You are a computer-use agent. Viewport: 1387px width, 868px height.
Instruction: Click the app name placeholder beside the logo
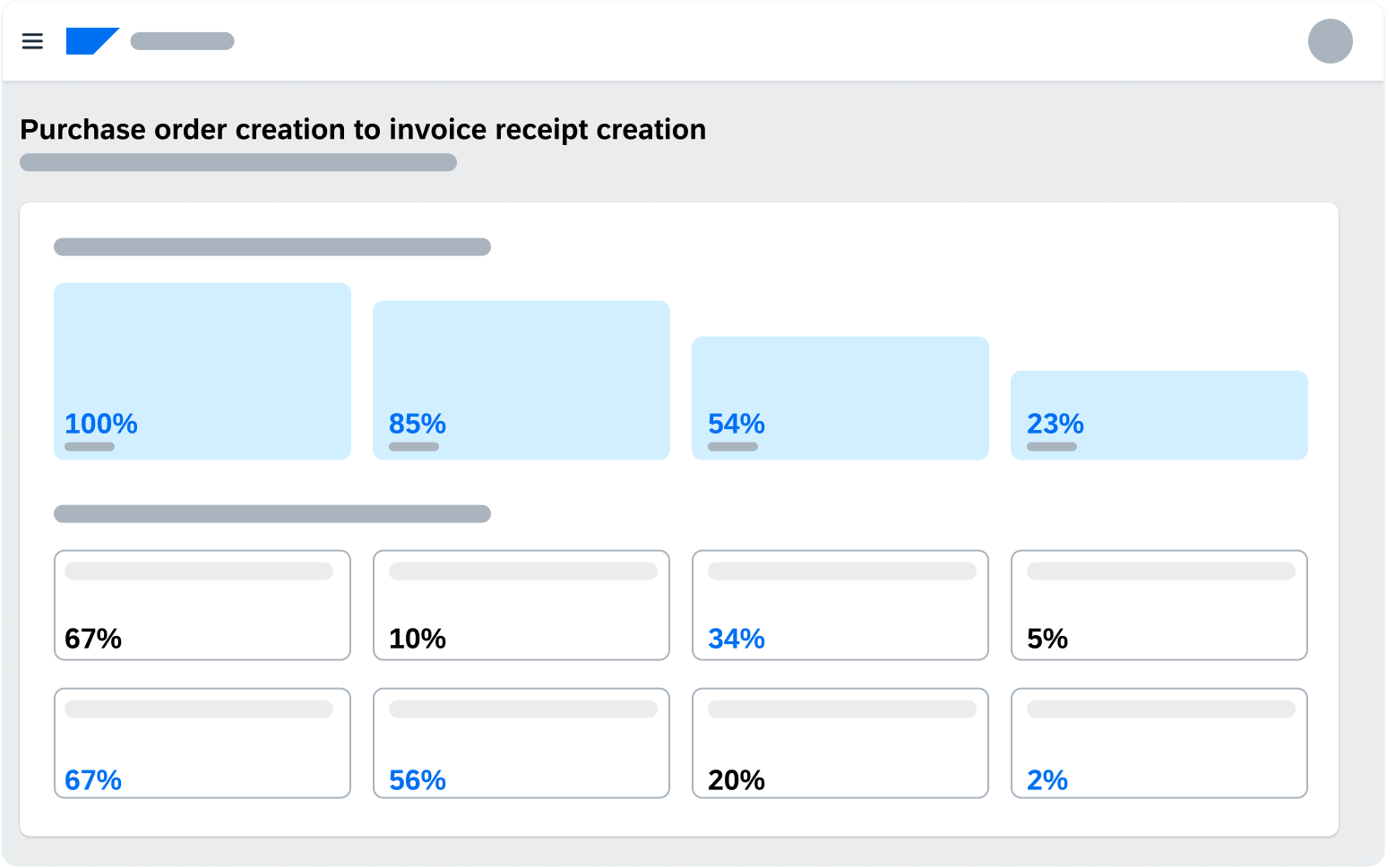point(182,41)
